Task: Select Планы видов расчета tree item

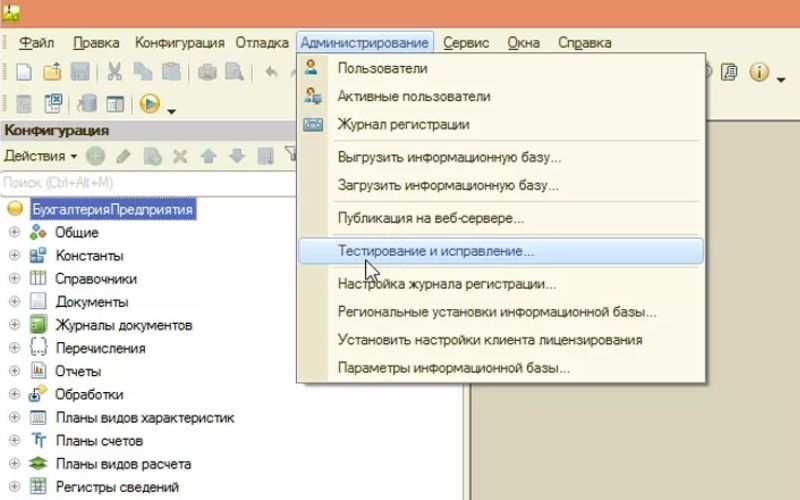Action: [123, 464]
